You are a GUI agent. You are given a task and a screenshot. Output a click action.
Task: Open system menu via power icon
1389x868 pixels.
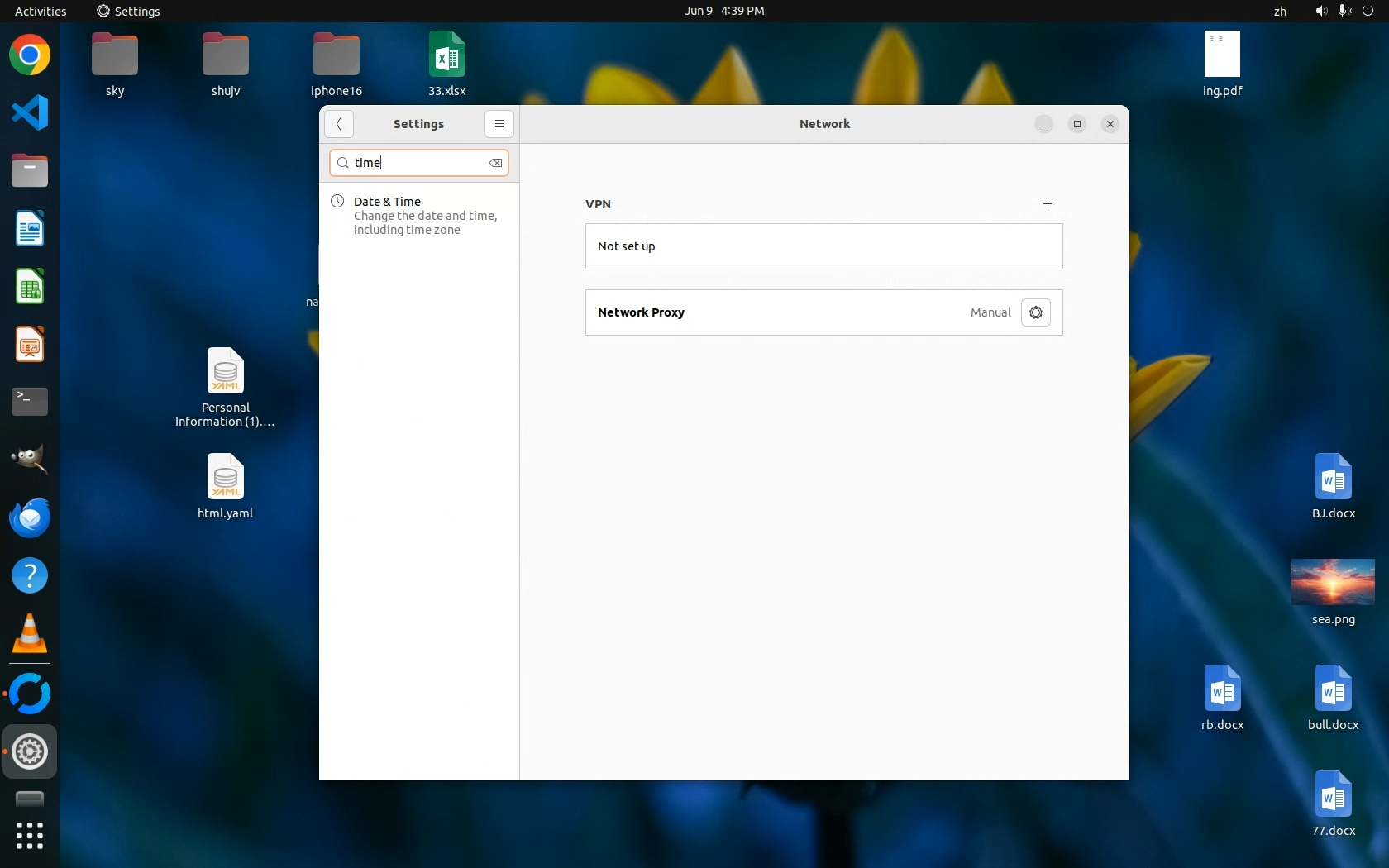pyautogui.click(x=1368, y=11)
